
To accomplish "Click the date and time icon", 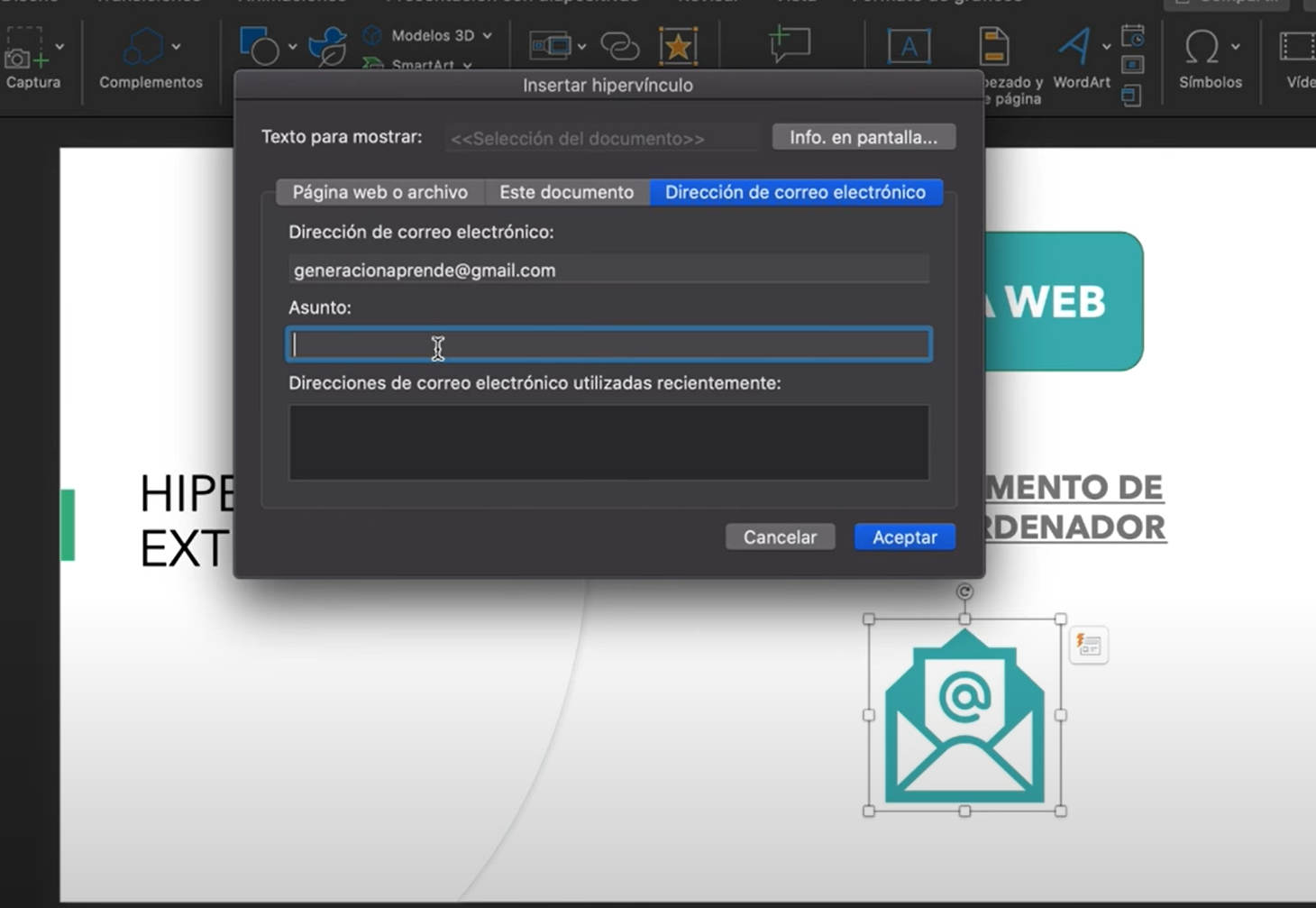I will (1133, 37).
